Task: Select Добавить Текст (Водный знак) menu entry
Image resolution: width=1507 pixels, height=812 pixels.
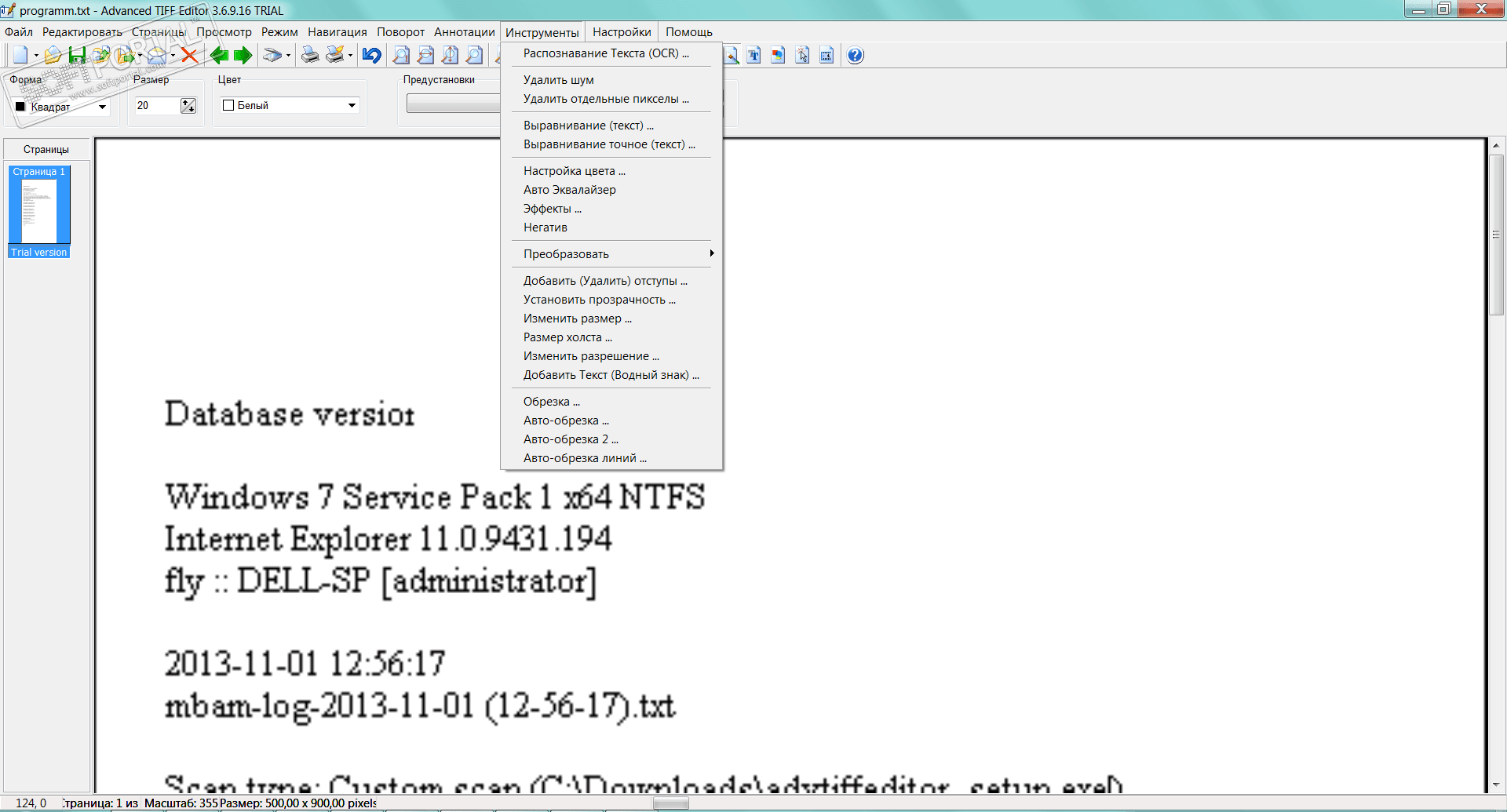Action: click(611, 375)
